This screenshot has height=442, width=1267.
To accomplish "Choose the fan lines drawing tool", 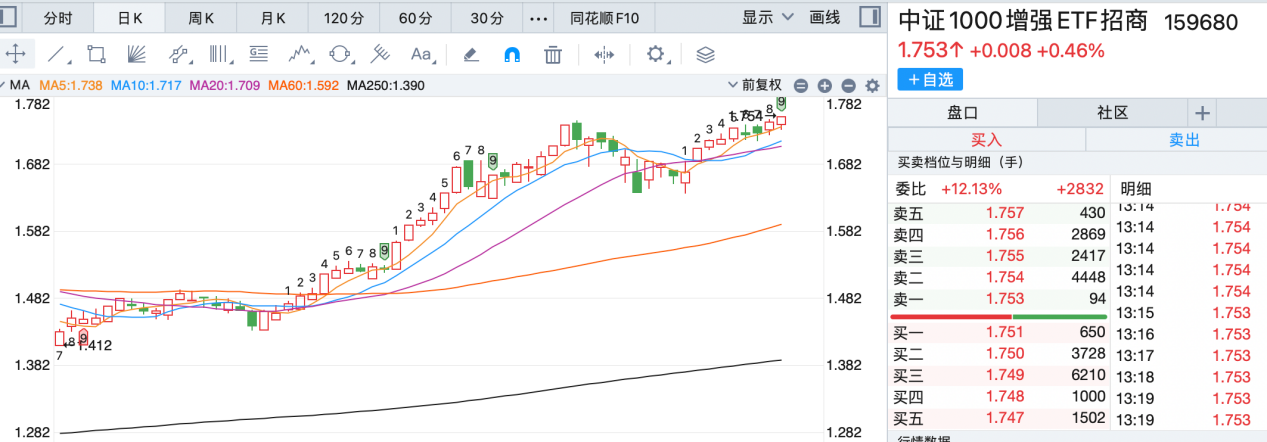I will coord(137,54).
